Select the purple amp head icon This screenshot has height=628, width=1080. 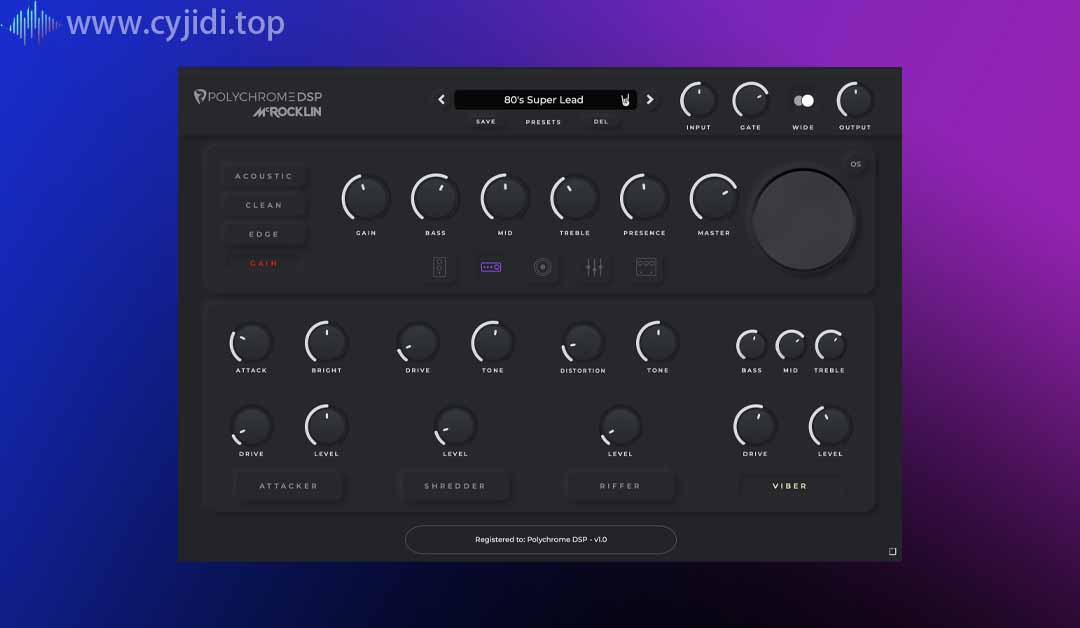[491, 267]
